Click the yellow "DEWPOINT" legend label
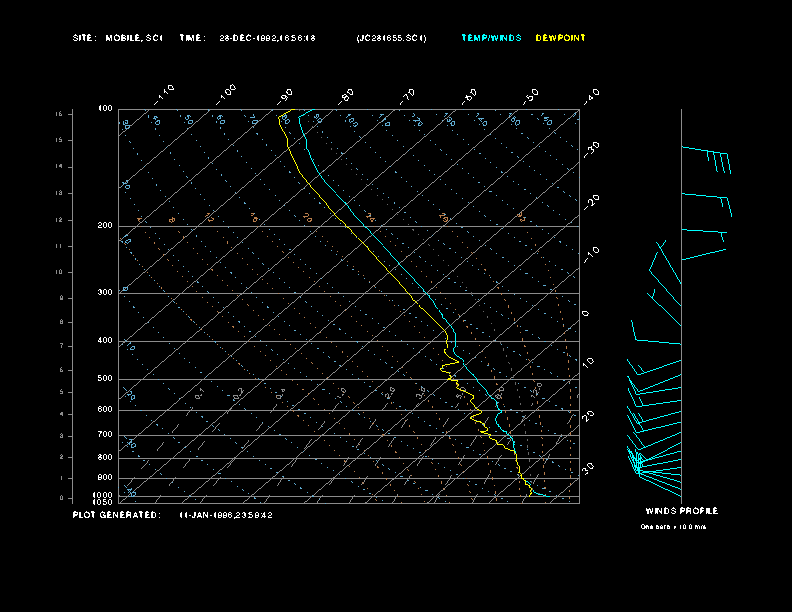This screenshot has height=612, width=792. tap(560, 38)
